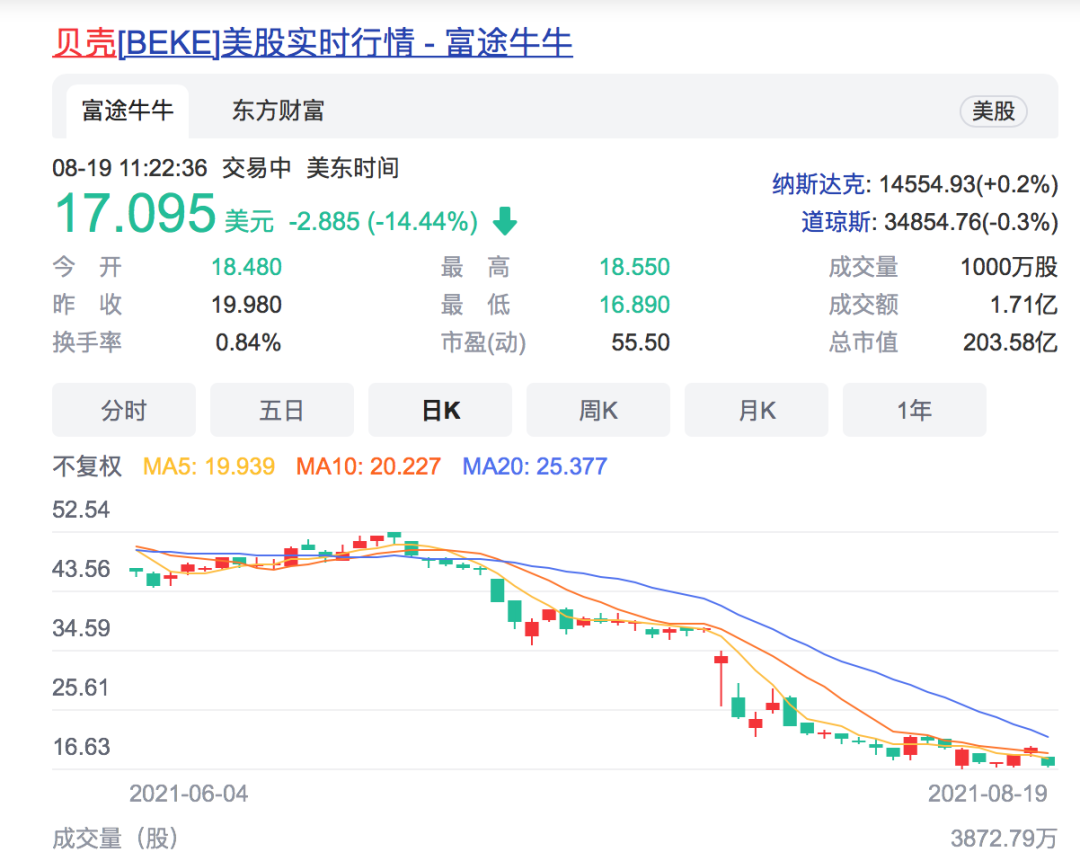Screen dimensions: 1080x852
Task: Open the 月K monthly chart view
Action: pyautogui.click(x=756, y=410)
